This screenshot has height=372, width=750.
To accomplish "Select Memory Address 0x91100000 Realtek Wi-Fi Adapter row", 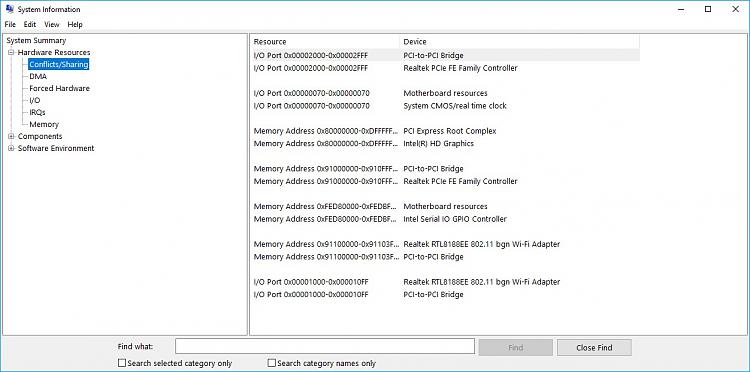I will (x=445, y=244).
